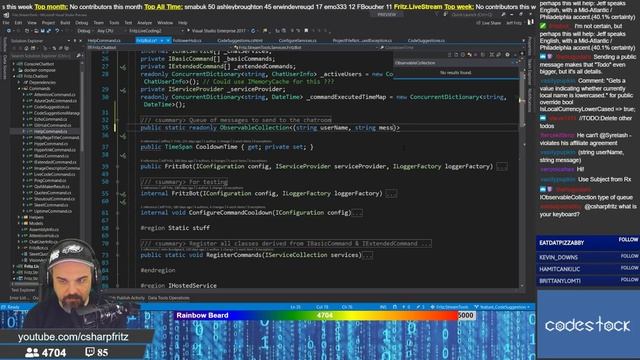Switch to the CodeSuggestions.cs tab
Image resolution: width=640 pixels, height=360 pixels.
[426, 40]
